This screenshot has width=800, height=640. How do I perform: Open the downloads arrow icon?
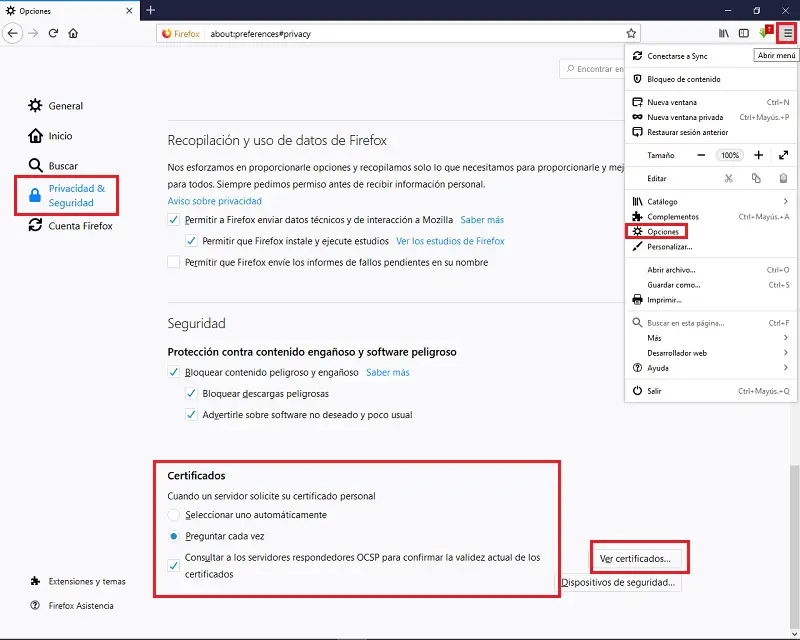[765, 33]
